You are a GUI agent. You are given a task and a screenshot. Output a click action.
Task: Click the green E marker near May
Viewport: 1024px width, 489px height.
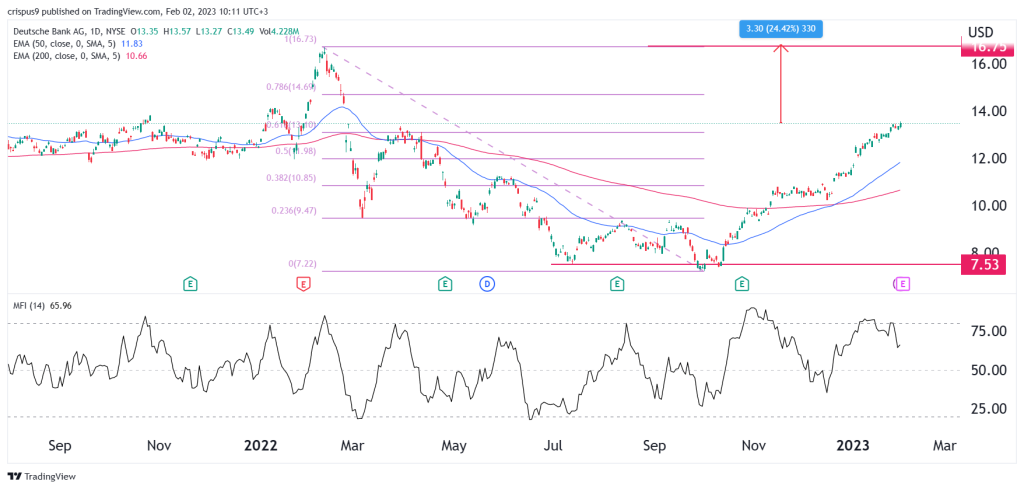coord(445,283)
